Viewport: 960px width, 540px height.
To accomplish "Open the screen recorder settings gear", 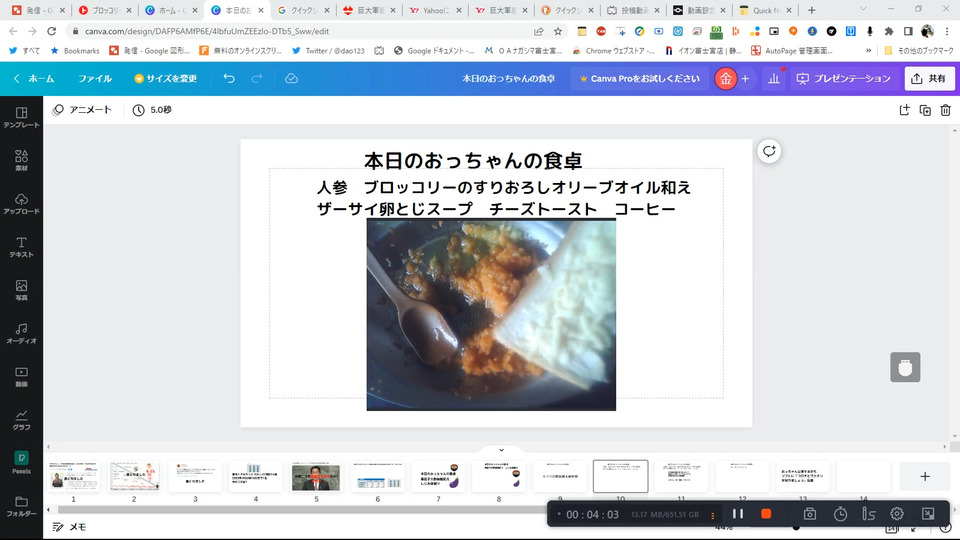I will pyautogui.click(x=897, y=514).
